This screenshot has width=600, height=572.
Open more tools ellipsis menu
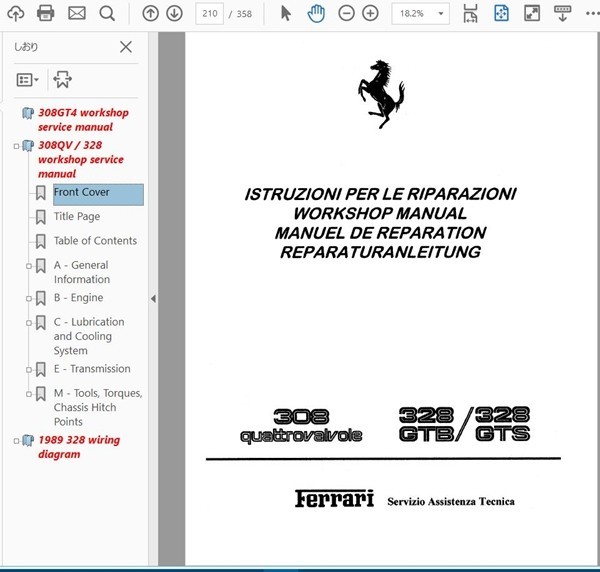(593, 14)
